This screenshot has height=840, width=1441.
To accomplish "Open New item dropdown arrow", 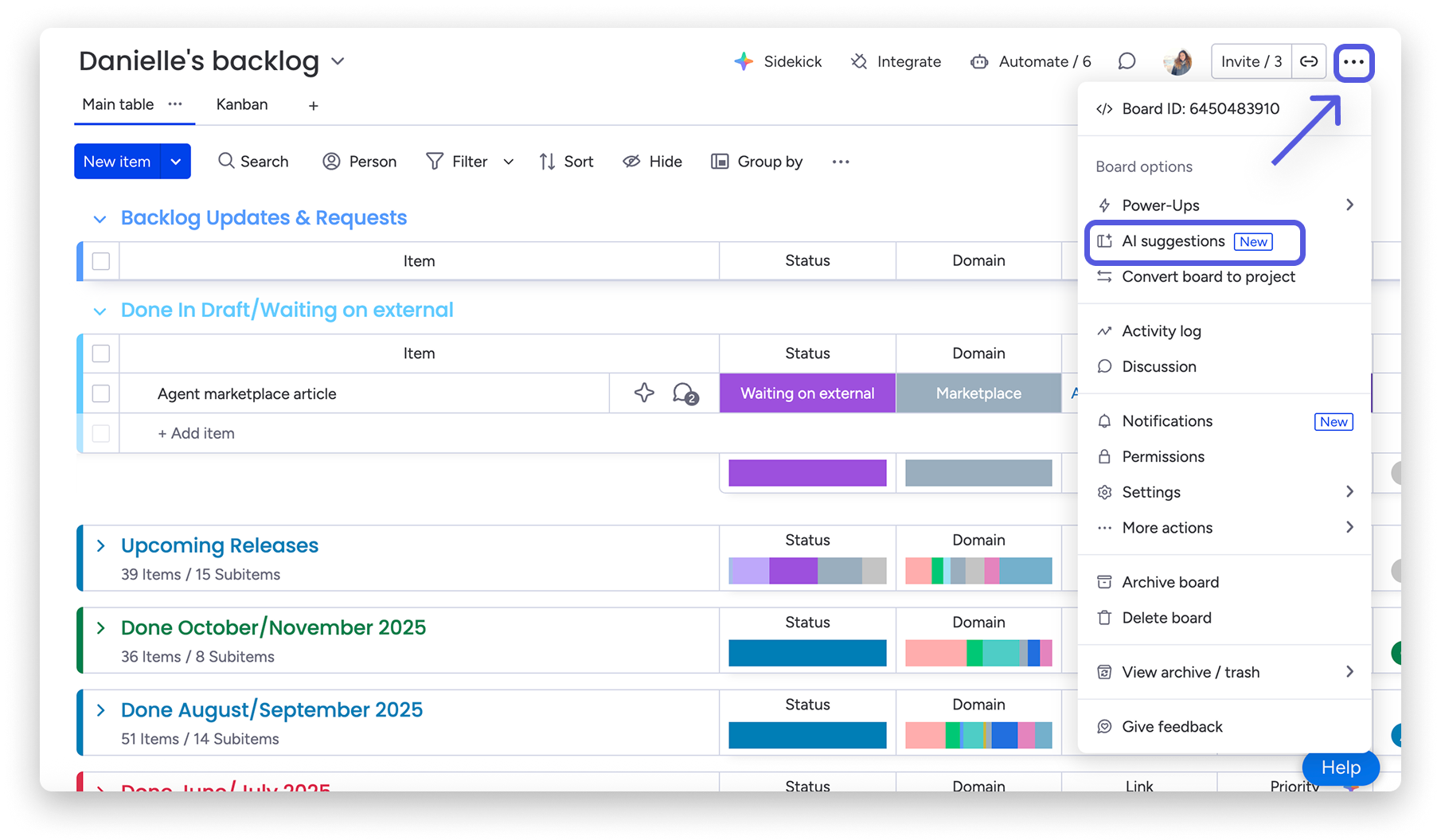I will click(x=175, y=162).
